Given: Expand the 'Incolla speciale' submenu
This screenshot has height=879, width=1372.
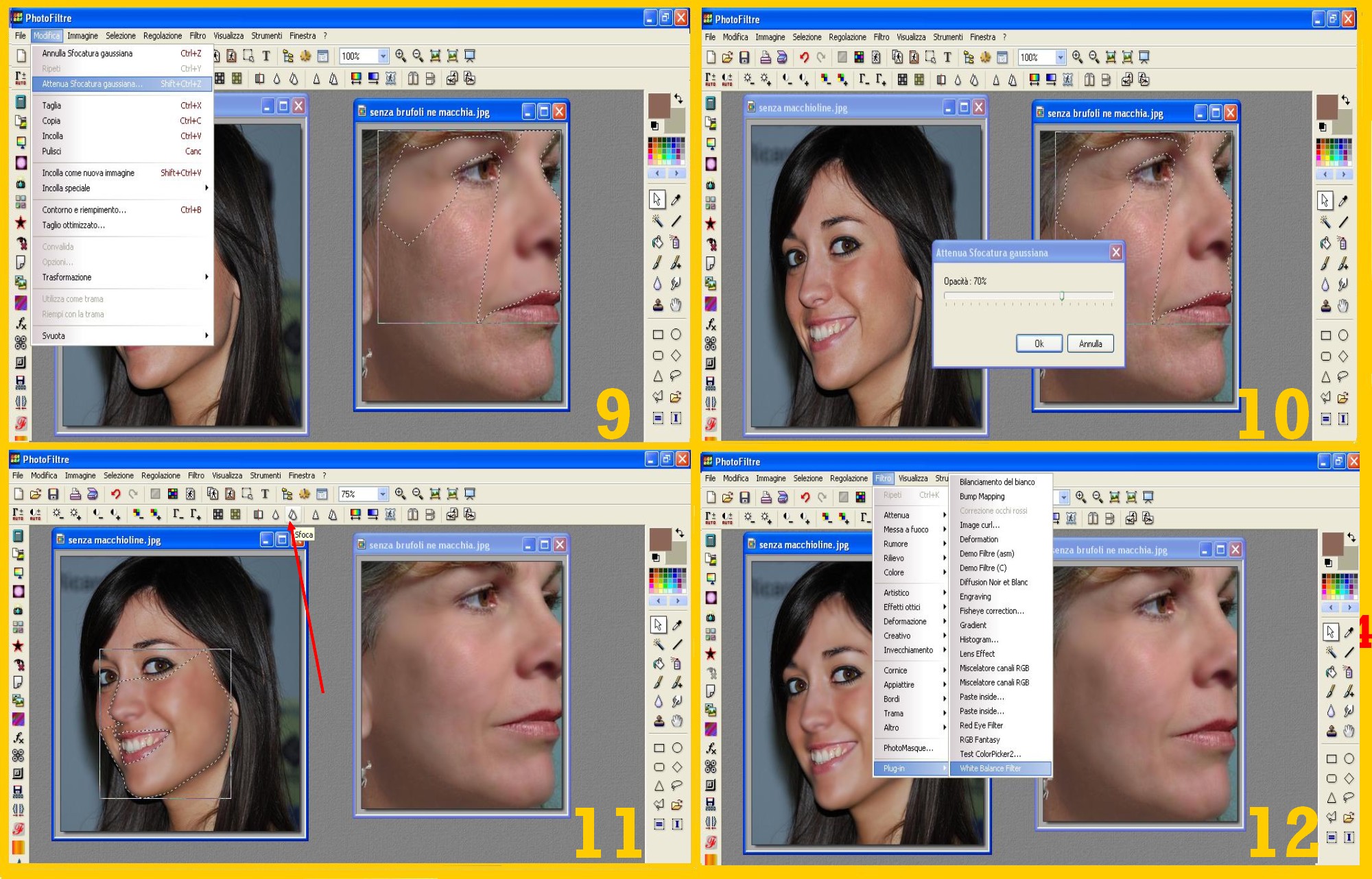Looking at the screenshot, I should tap(206, 188).
